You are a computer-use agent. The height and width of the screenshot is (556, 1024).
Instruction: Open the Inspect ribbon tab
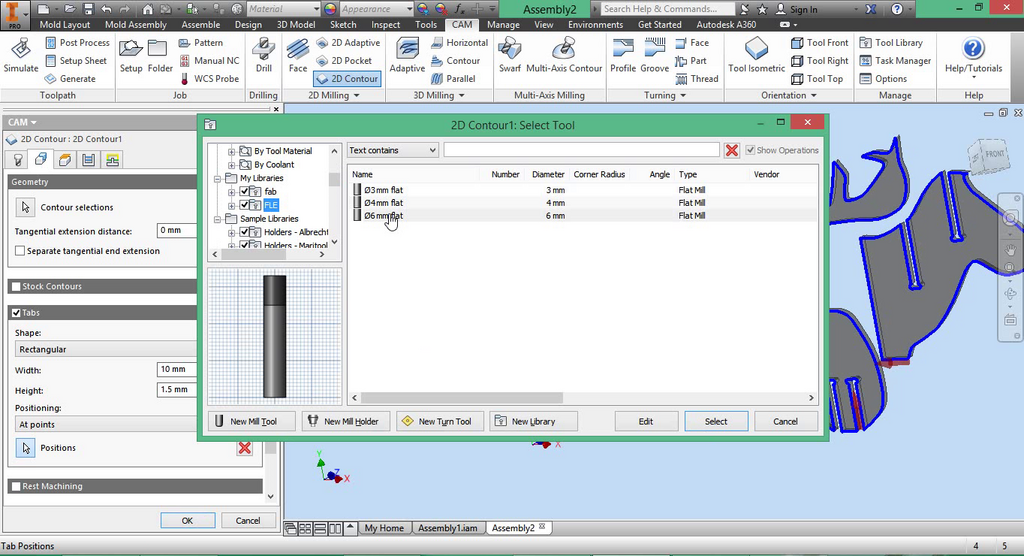tap(385, 25)
